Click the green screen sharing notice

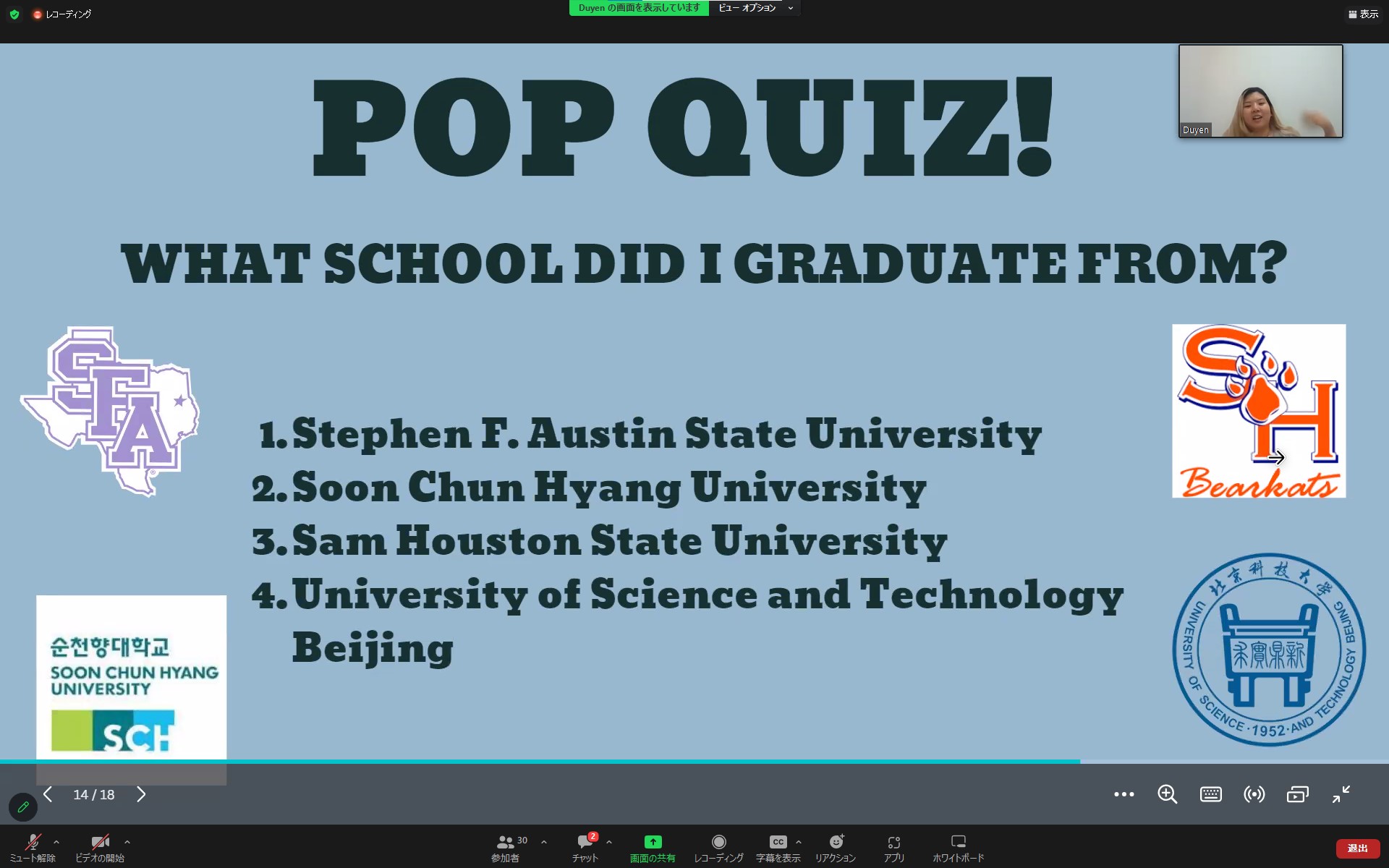639,8
